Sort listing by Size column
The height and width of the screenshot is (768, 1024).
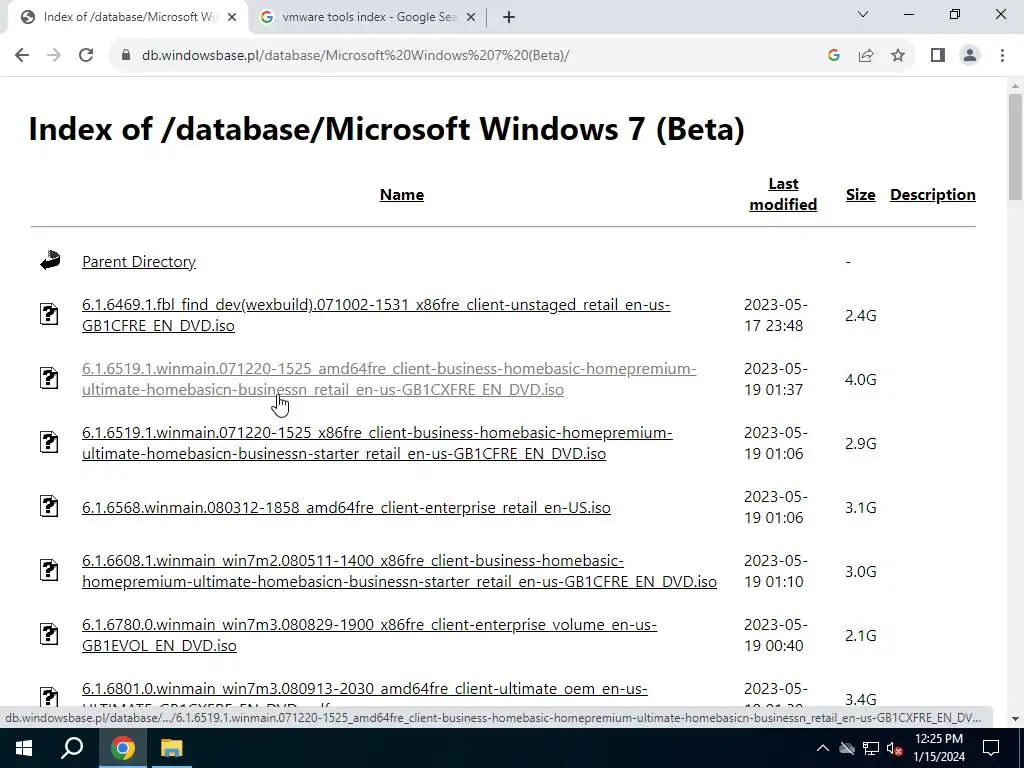(860, 195)
